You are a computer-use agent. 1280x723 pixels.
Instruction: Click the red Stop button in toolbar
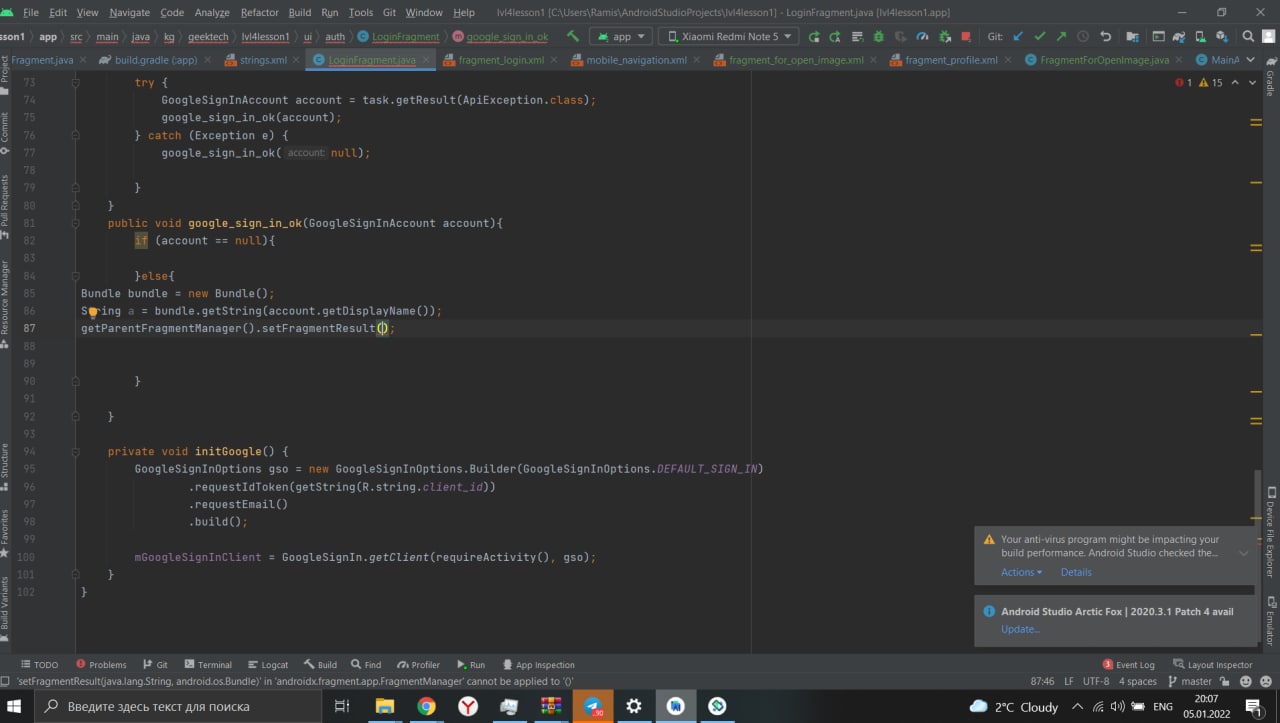[965, 36]
